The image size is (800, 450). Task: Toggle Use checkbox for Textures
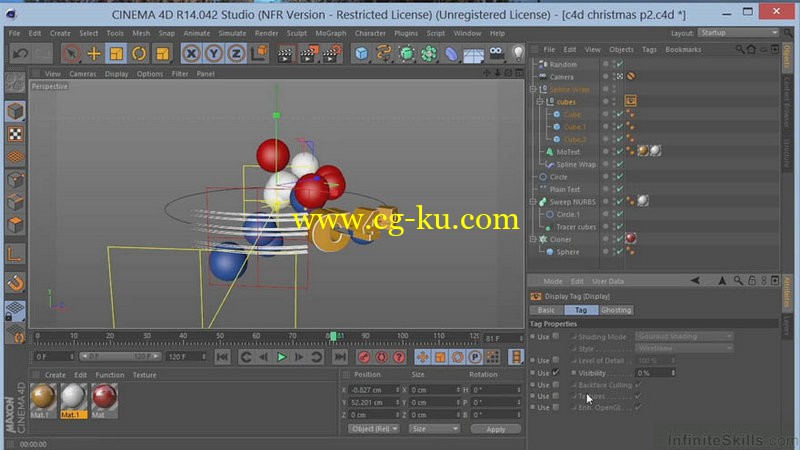point(556,396)
